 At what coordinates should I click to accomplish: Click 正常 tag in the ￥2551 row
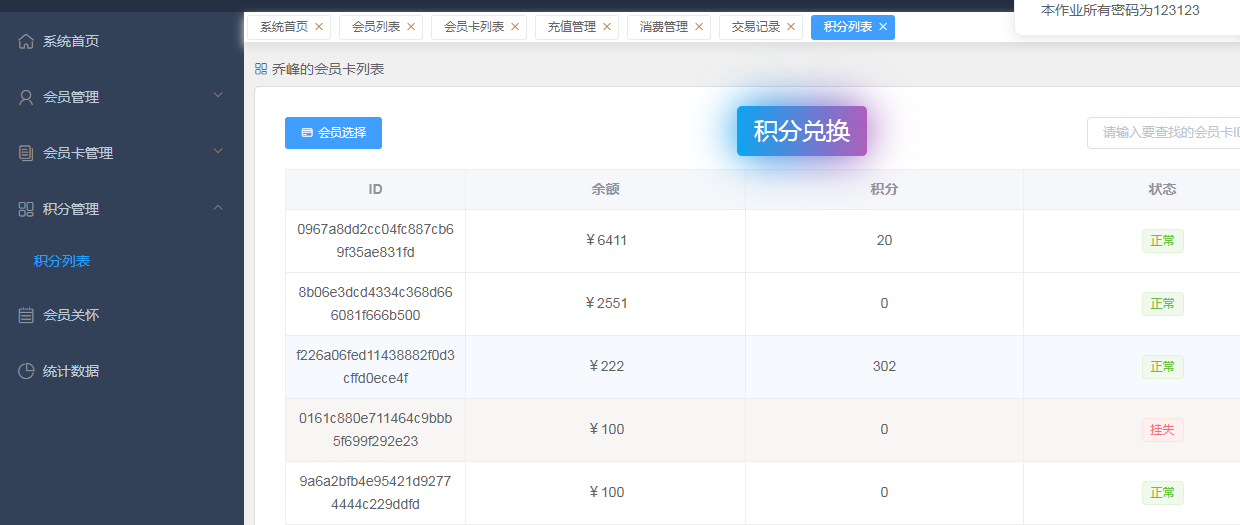coord(1162,304)
